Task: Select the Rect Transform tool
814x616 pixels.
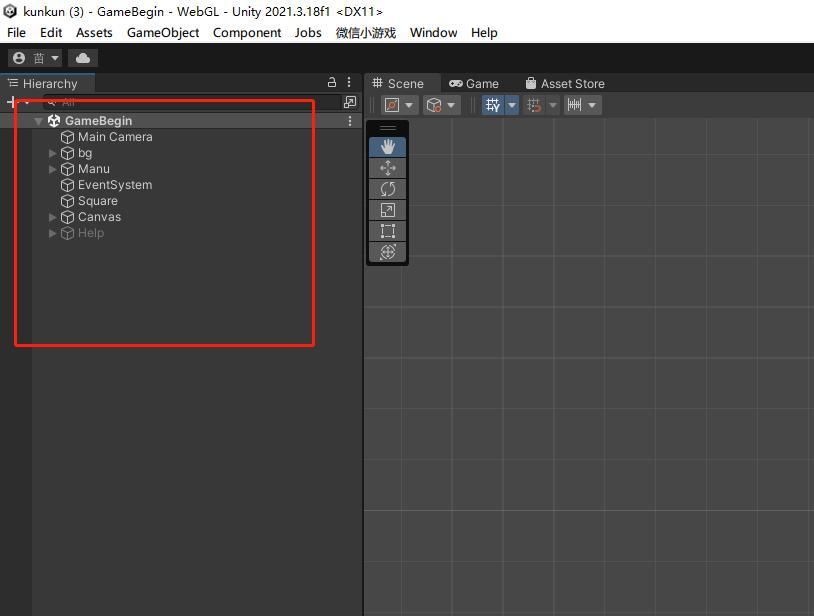Action: point(388,231)
